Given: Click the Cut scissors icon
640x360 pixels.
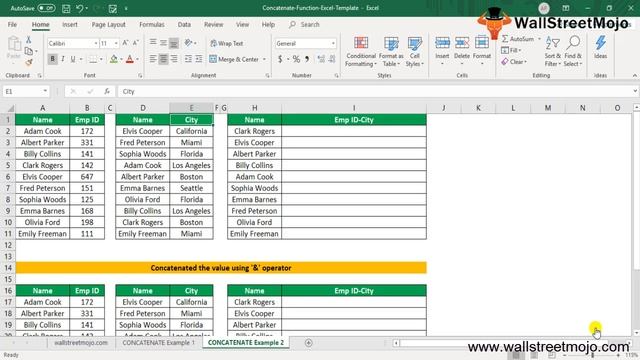Looking at the screenshot, I should tap(29, 40).
